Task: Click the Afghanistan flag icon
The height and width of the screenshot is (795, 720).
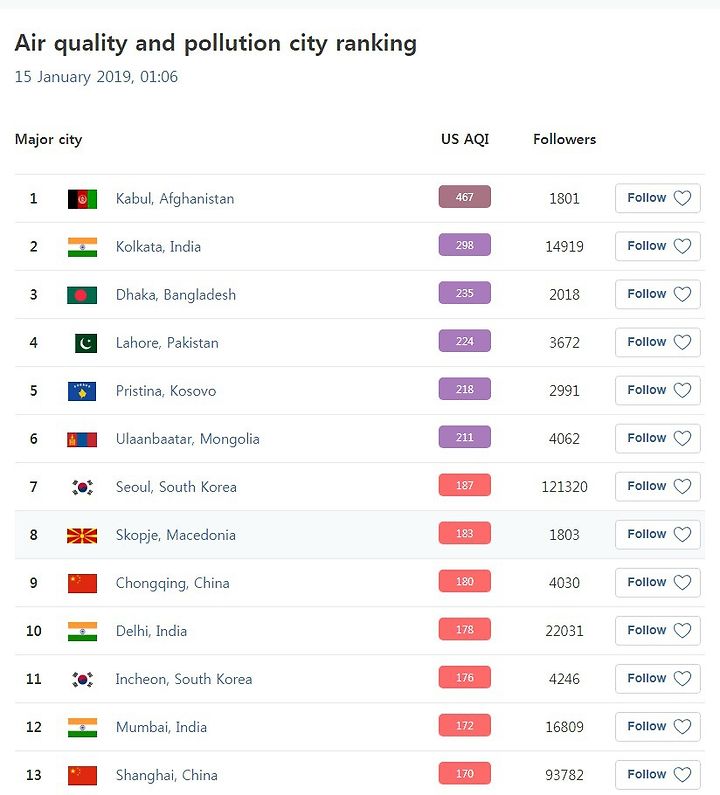Action: (82, 199)
